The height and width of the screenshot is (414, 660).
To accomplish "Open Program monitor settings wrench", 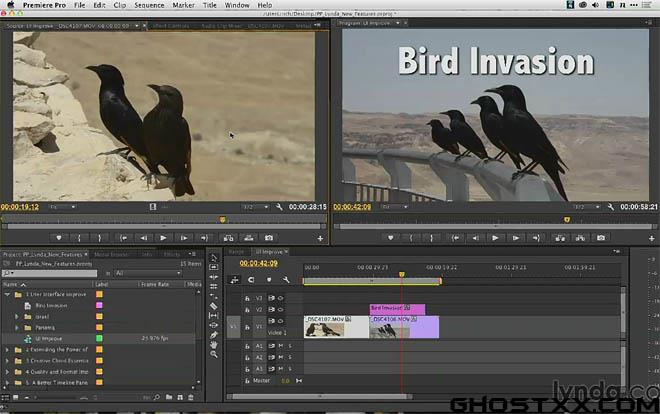I will [x=610, y=207].
